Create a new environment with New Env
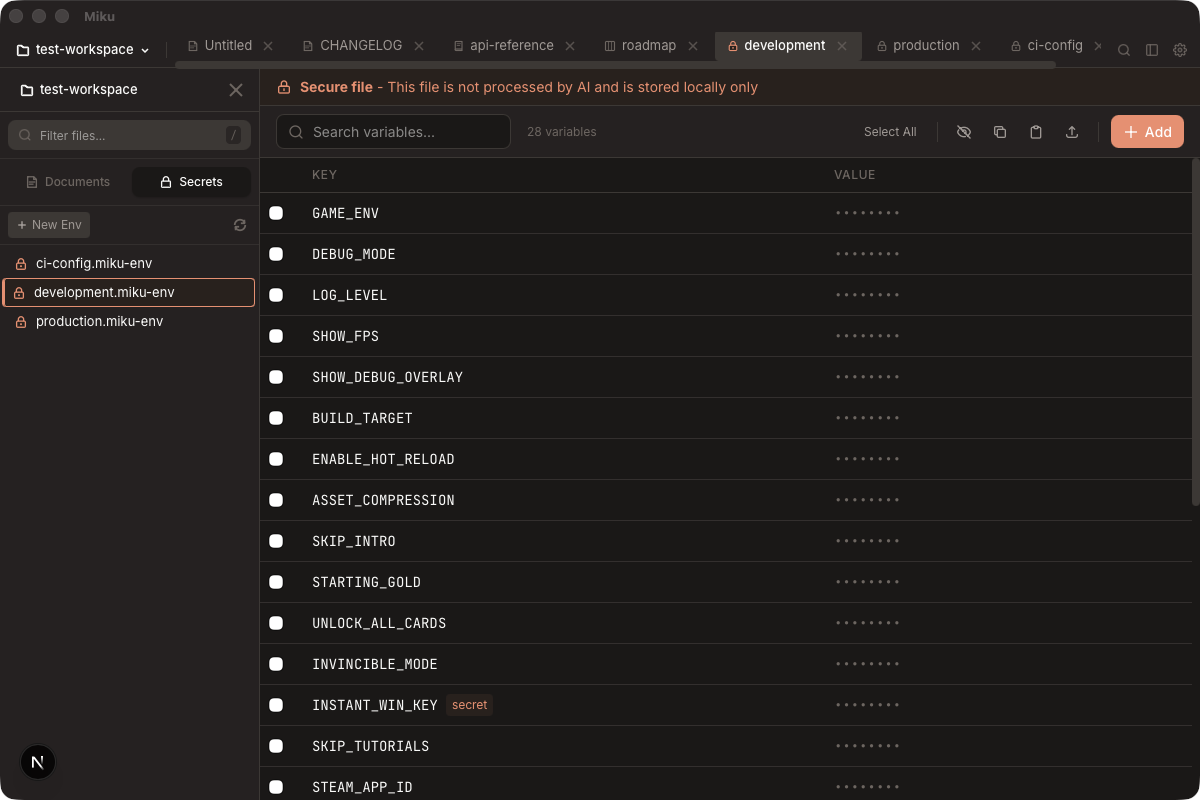The image size is (1200, 800). [48, 225]
